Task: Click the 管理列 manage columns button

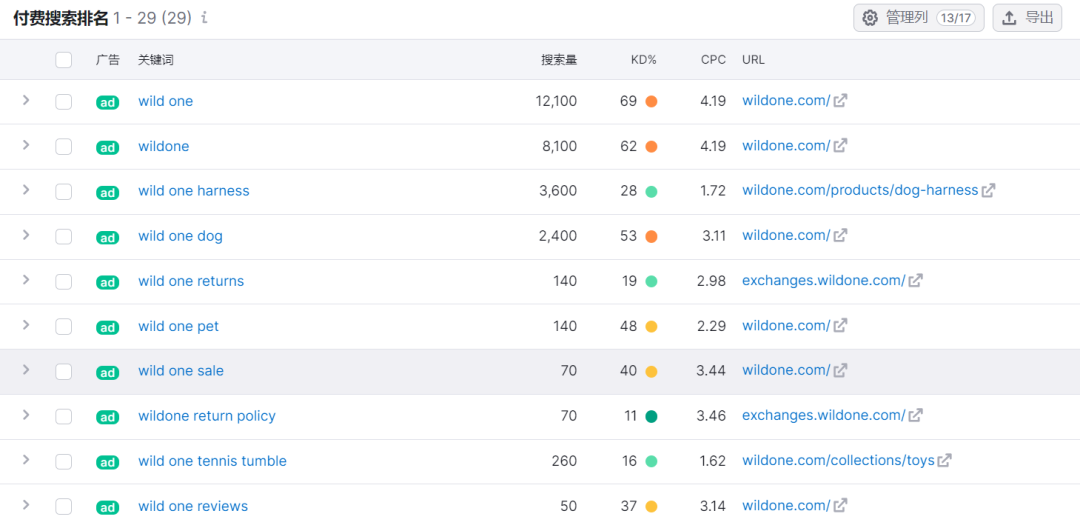Action: click(x=918, y=18)
